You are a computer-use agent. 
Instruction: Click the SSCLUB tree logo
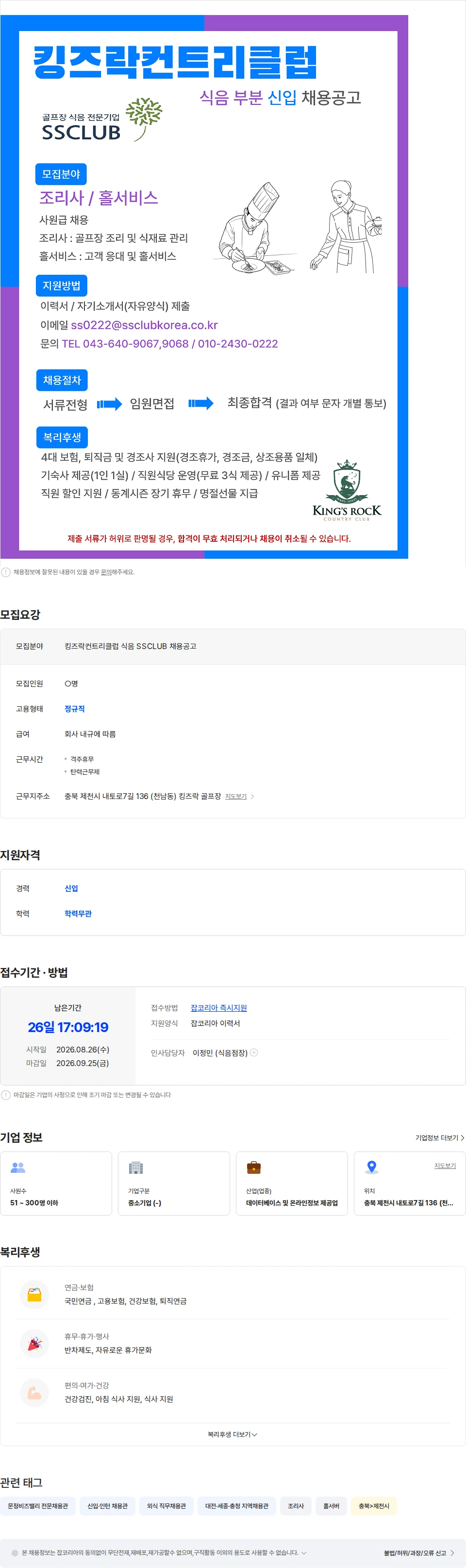[144, 119]
